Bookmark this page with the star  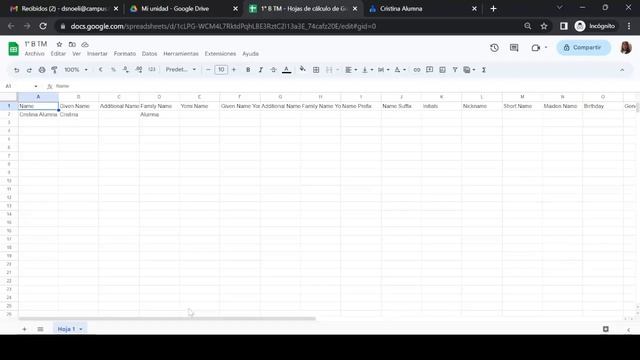[544, 26]
